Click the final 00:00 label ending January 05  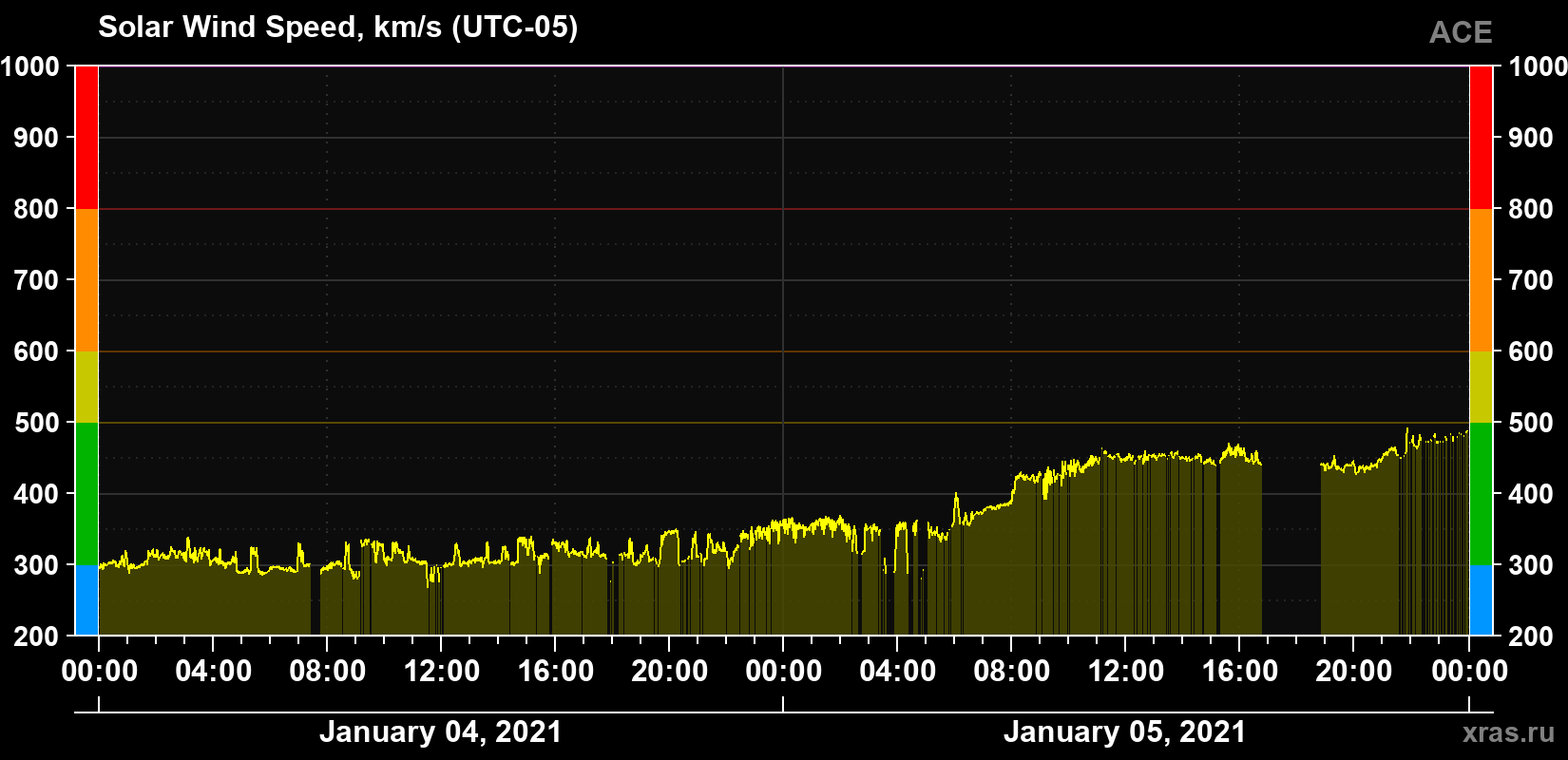(1469, 672)
